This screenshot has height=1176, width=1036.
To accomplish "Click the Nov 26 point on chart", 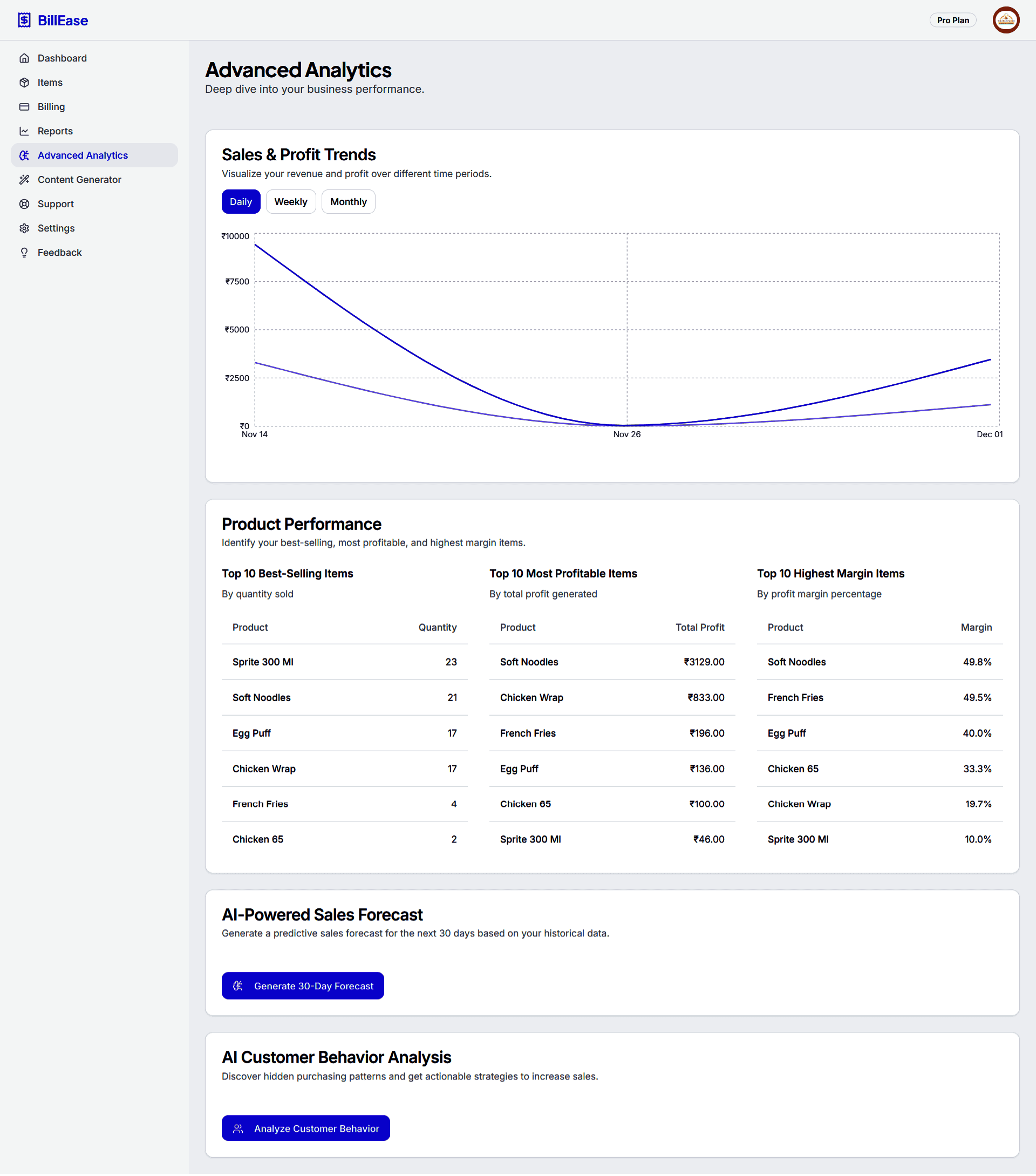I will point(626,426).
